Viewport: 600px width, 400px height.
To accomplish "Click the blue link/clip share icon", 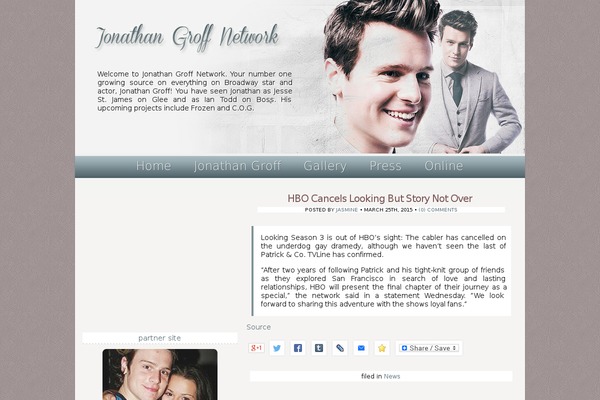I will (340, 348).
